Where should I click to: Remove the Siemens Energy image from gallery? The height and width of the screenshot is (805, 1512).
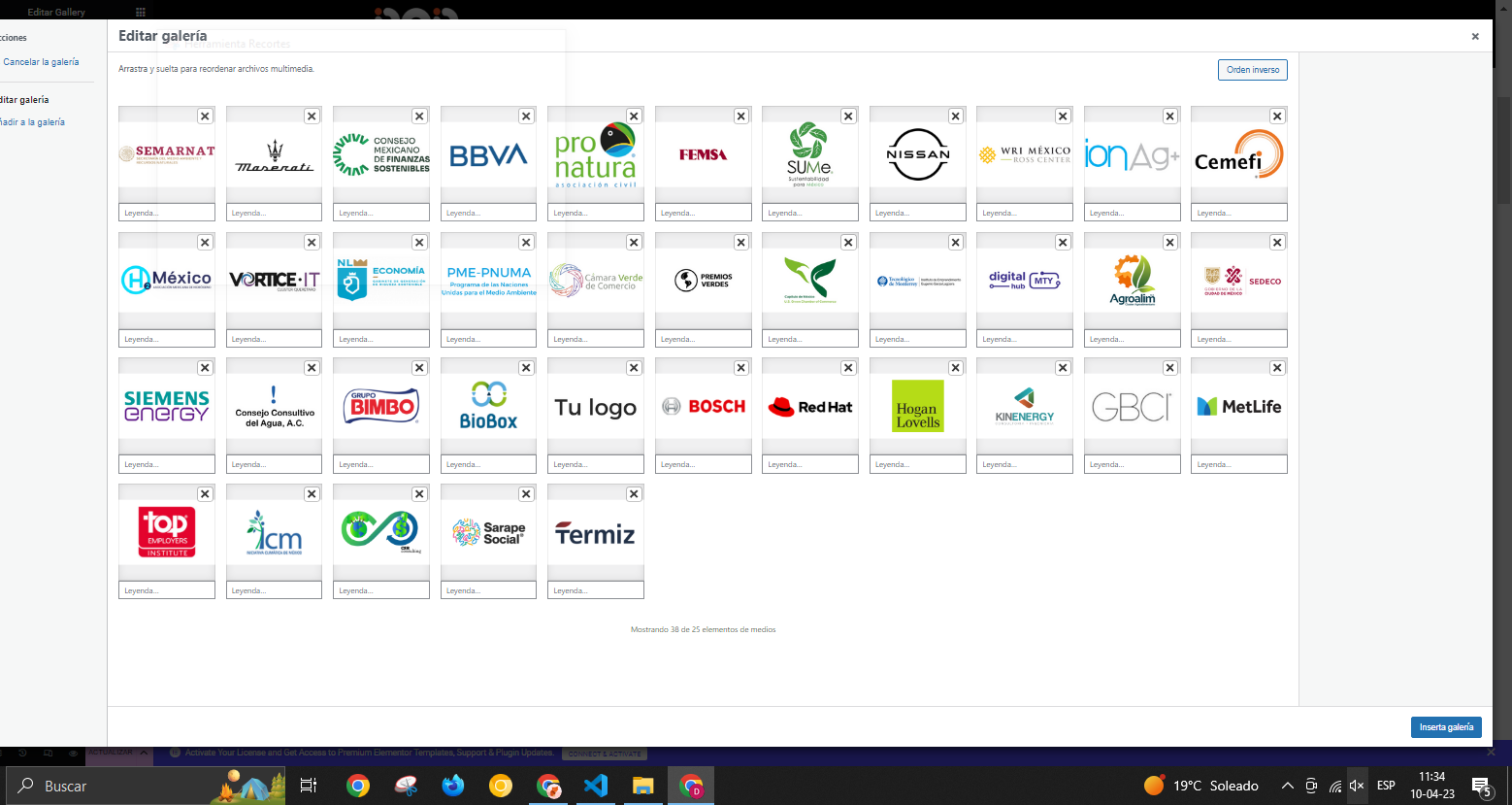pos(205,368)
